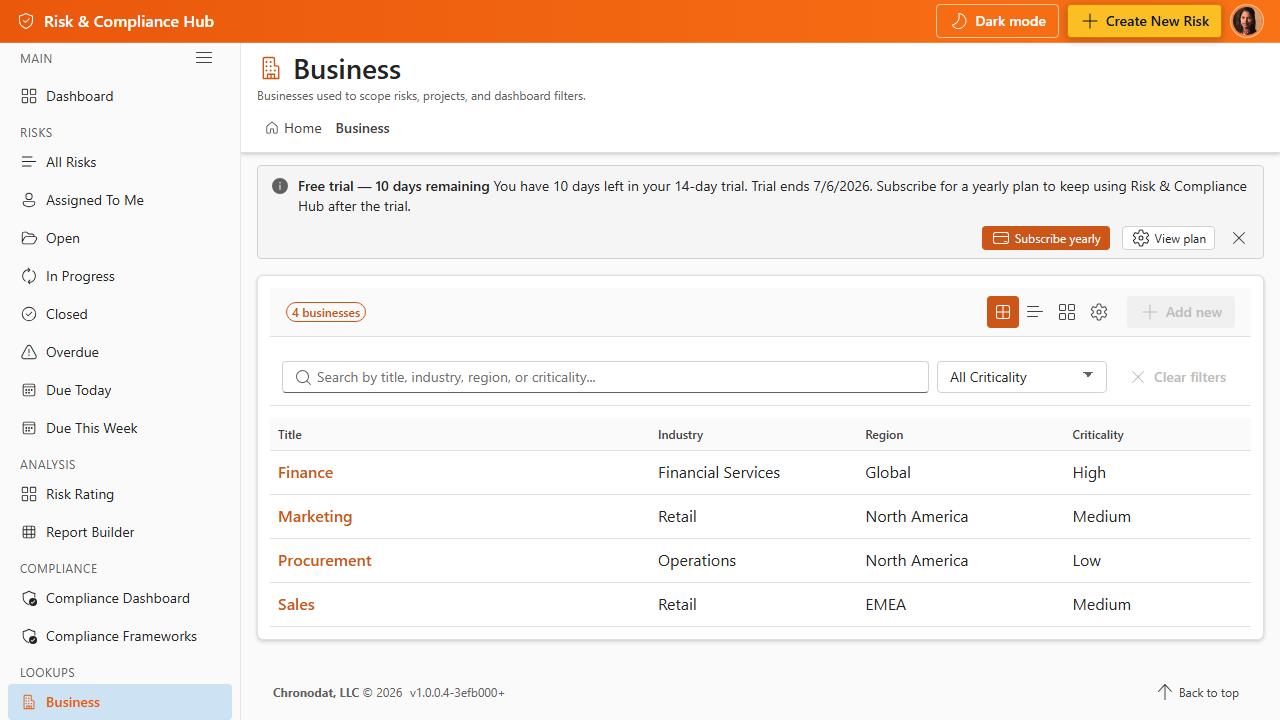
Task: Click the info icon in trial banner
Action: click(x=280, y=186)
